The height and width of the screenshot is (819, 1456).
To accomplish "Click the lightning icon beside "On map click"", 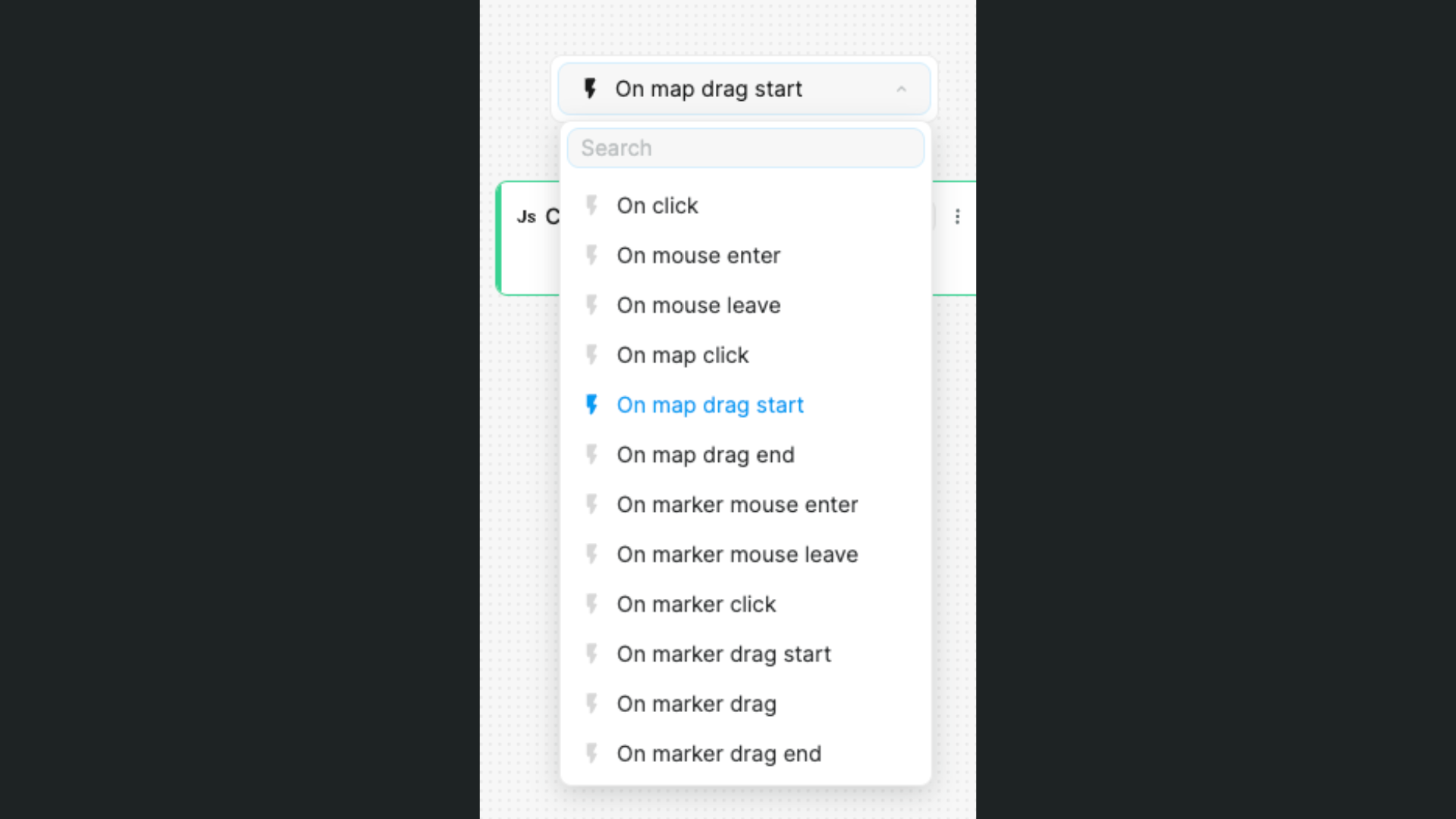I will [592, 355].
